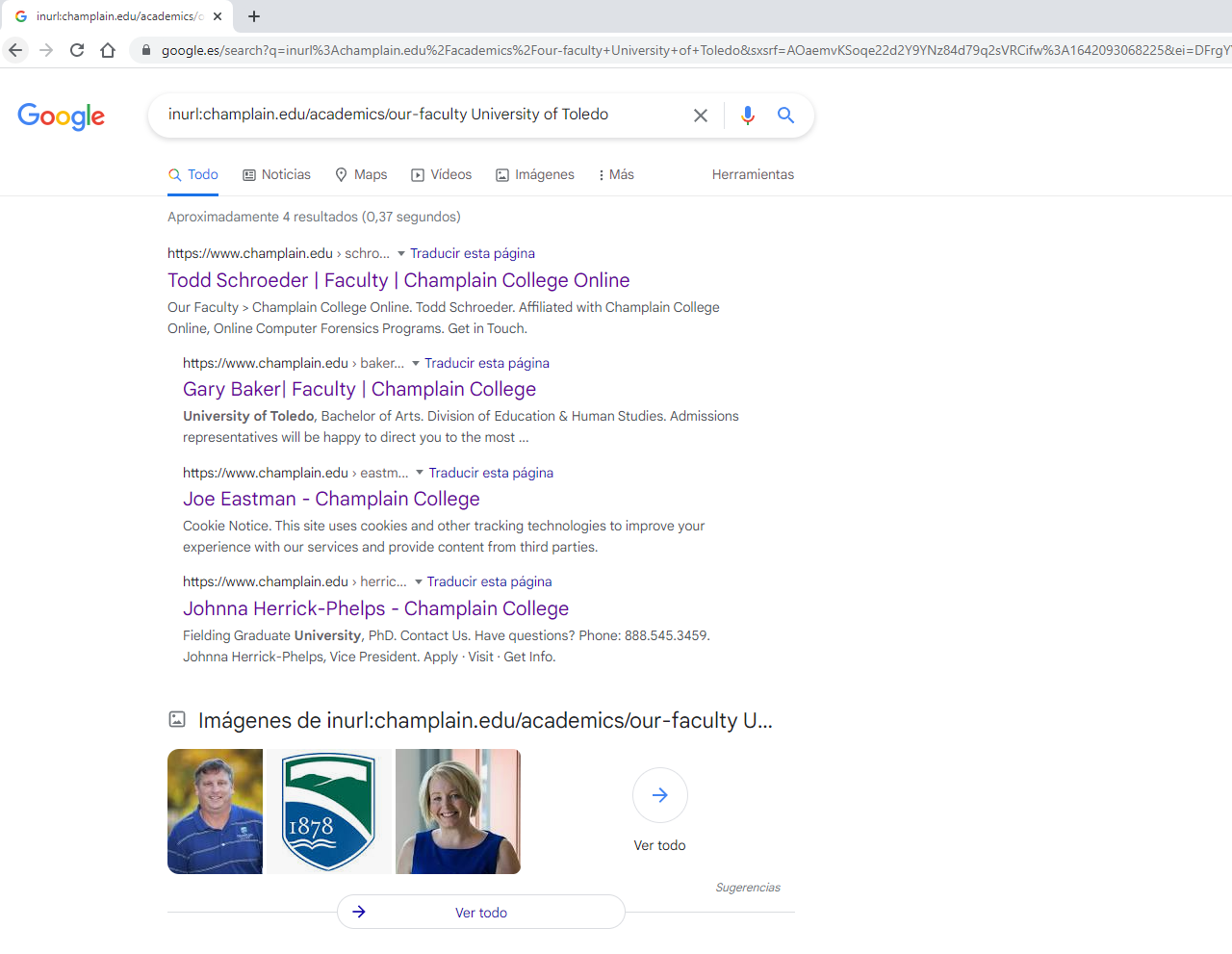Screen dimensions: 1232x954
Task: Go to browser home page icon
Action: click(108, 50)
